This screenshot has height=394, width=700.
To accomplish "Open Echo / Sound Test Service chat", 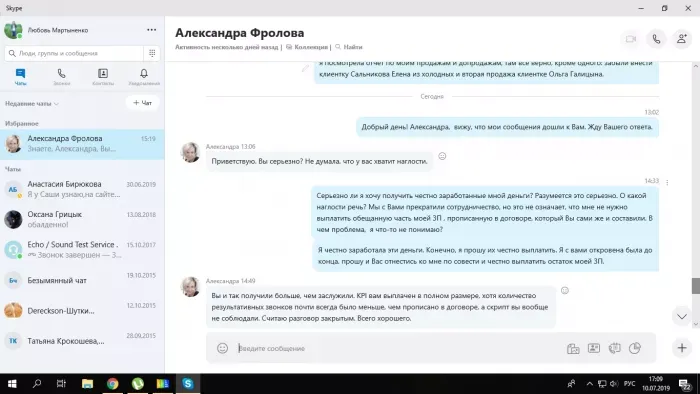I will point(82,250).
